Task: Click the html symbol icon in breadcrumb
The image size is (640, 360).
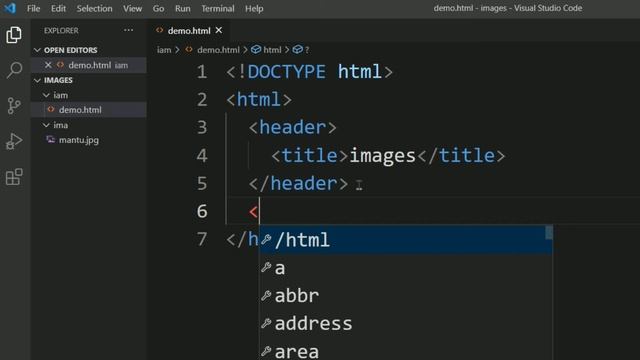Action: [256, 50]
